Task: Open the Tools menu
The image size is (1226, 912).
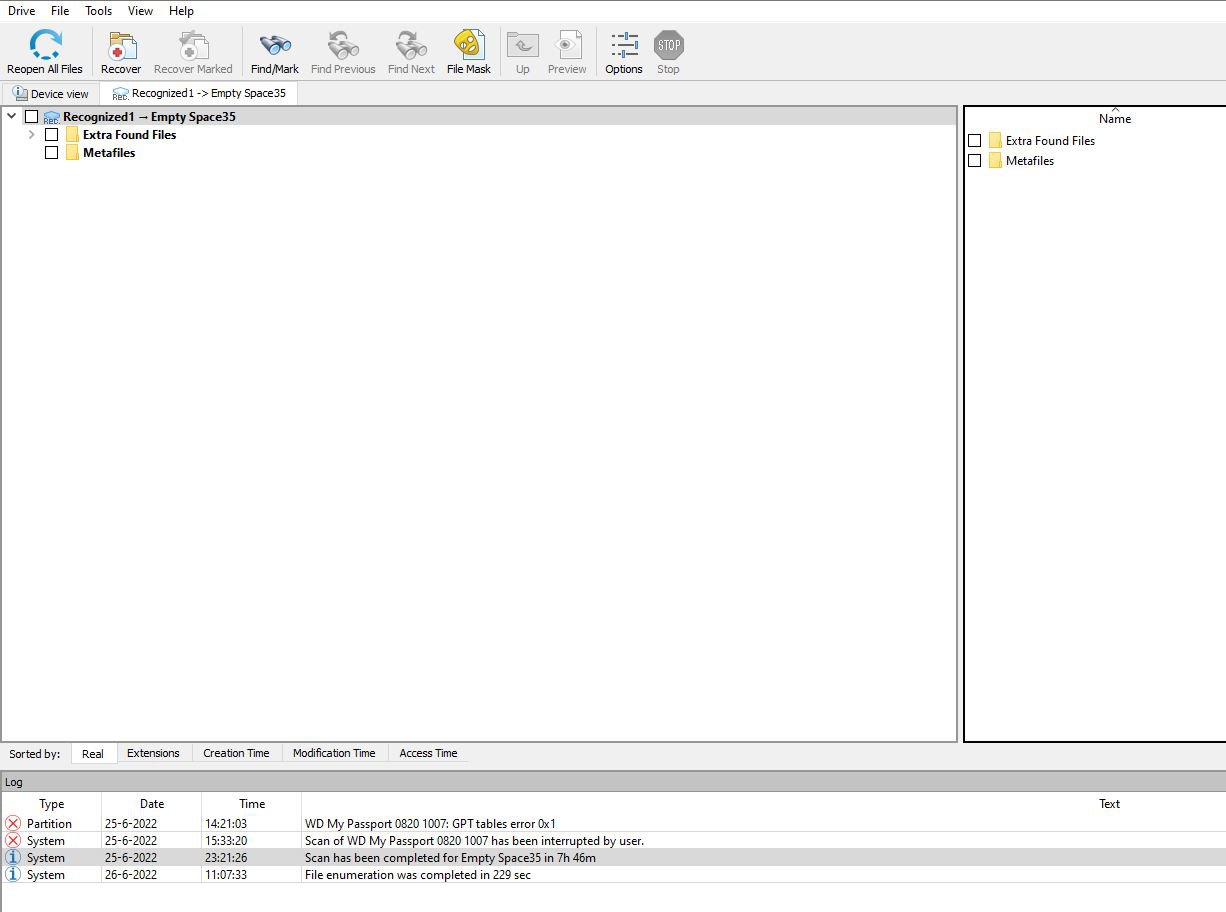Action: pyautogui.click(x=99, y=11)
